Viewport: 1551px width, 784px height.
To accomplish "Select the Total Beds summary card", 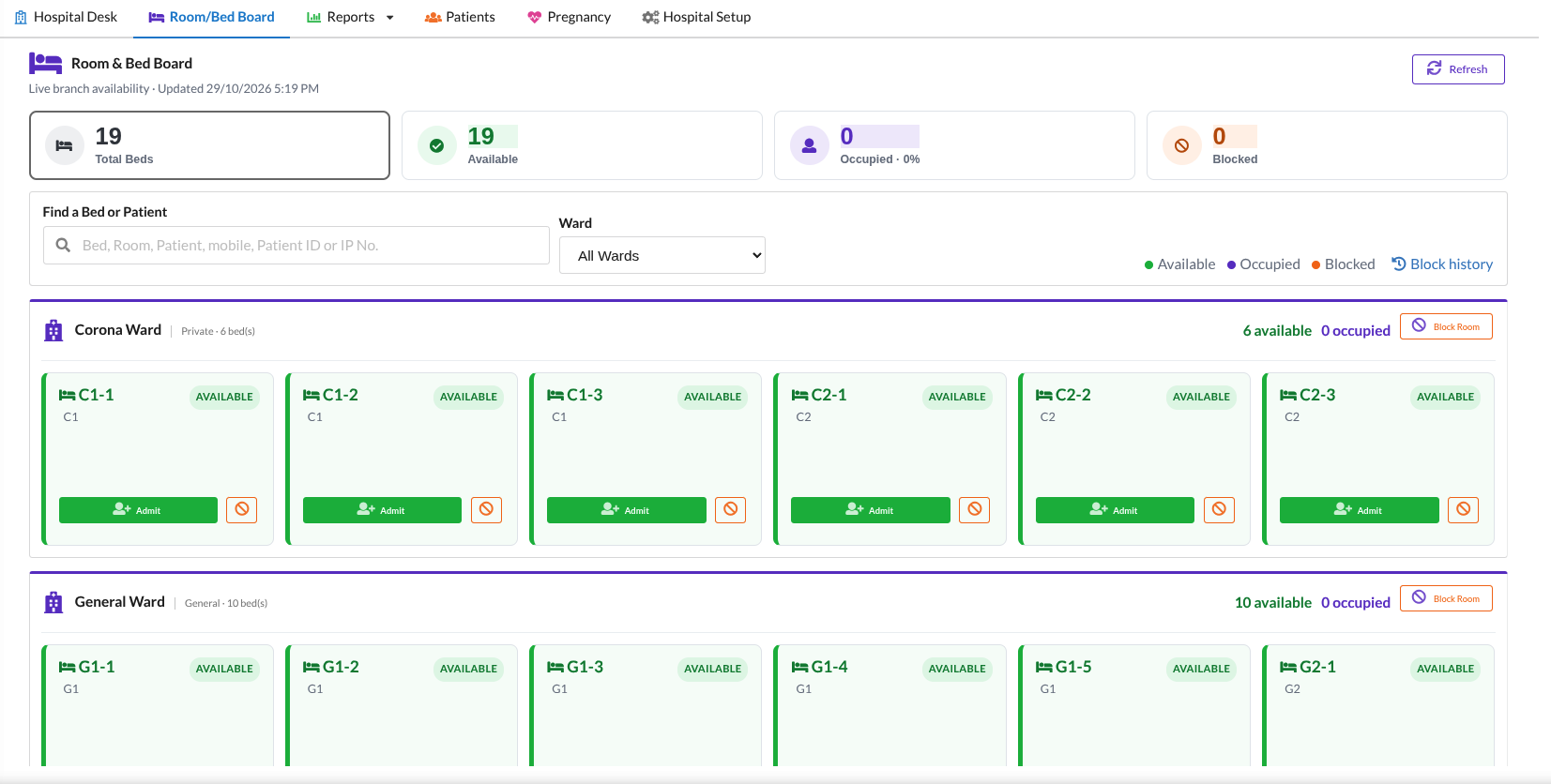I will point(209,145).
